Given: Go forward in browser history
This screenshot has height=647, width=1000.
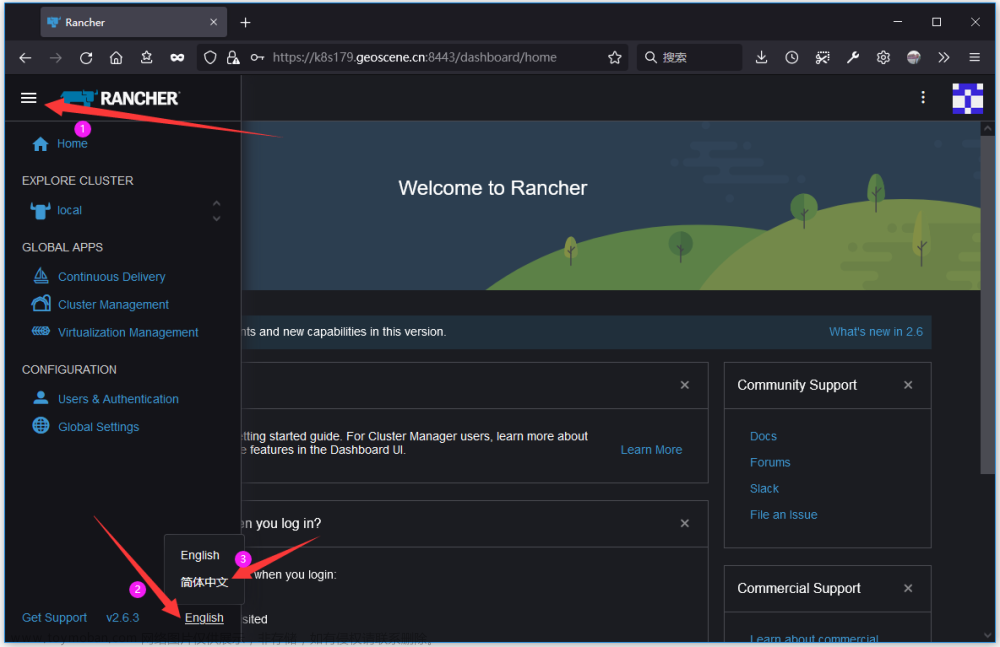Looking at the screenshot, I should pyautogui.click(x=56, y=58).
